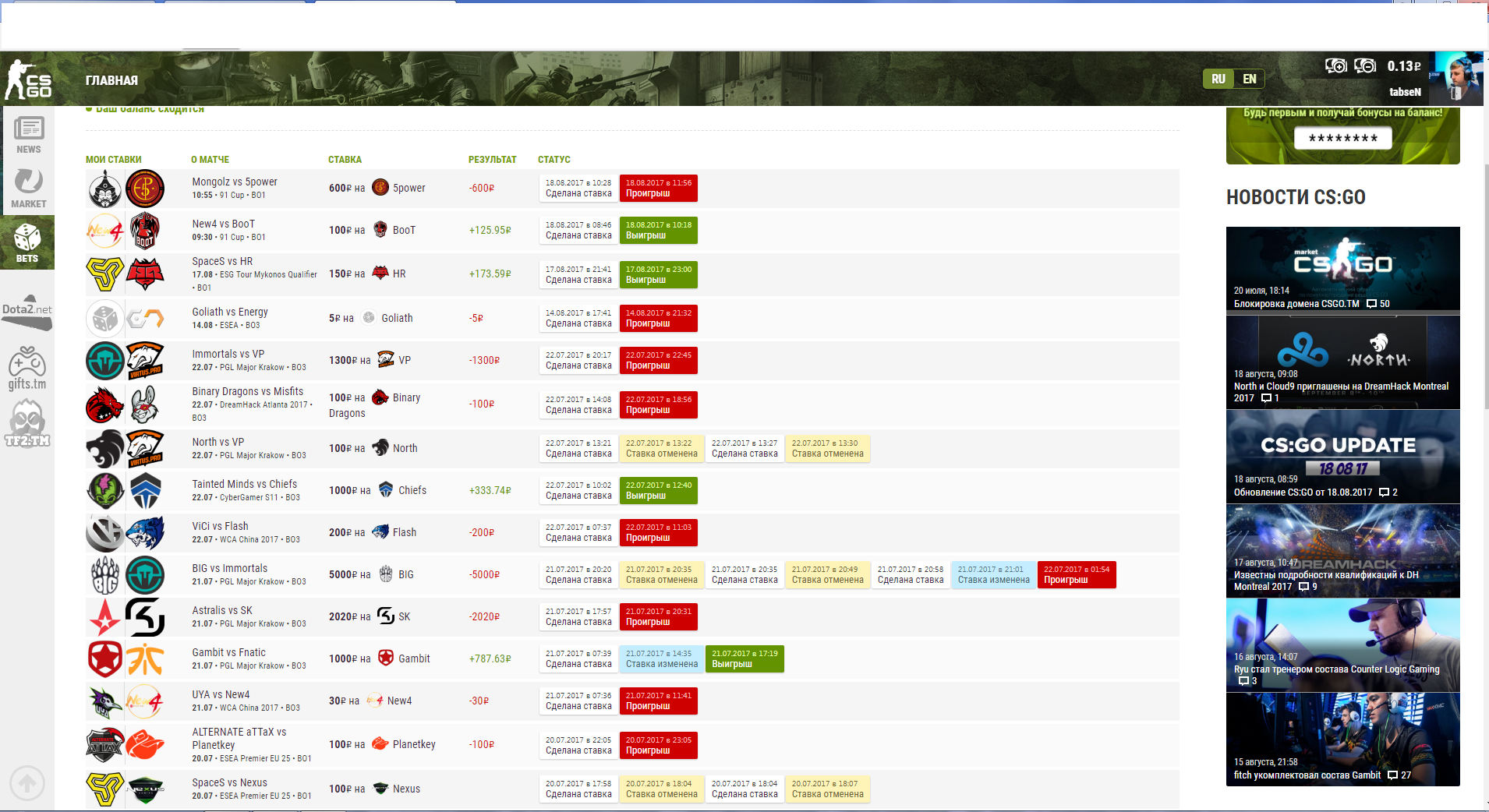Open the Mongolz vs 5power match
Screen dimensions: 1489x812
235,182
